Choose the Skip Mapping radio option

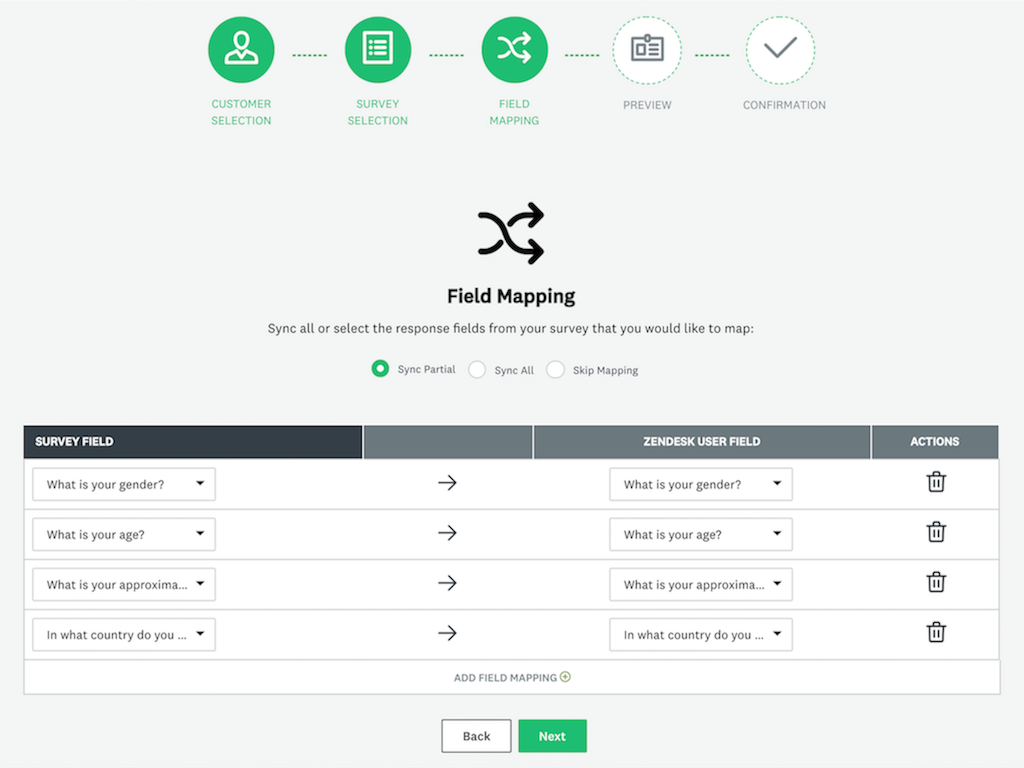coord(555,370)
